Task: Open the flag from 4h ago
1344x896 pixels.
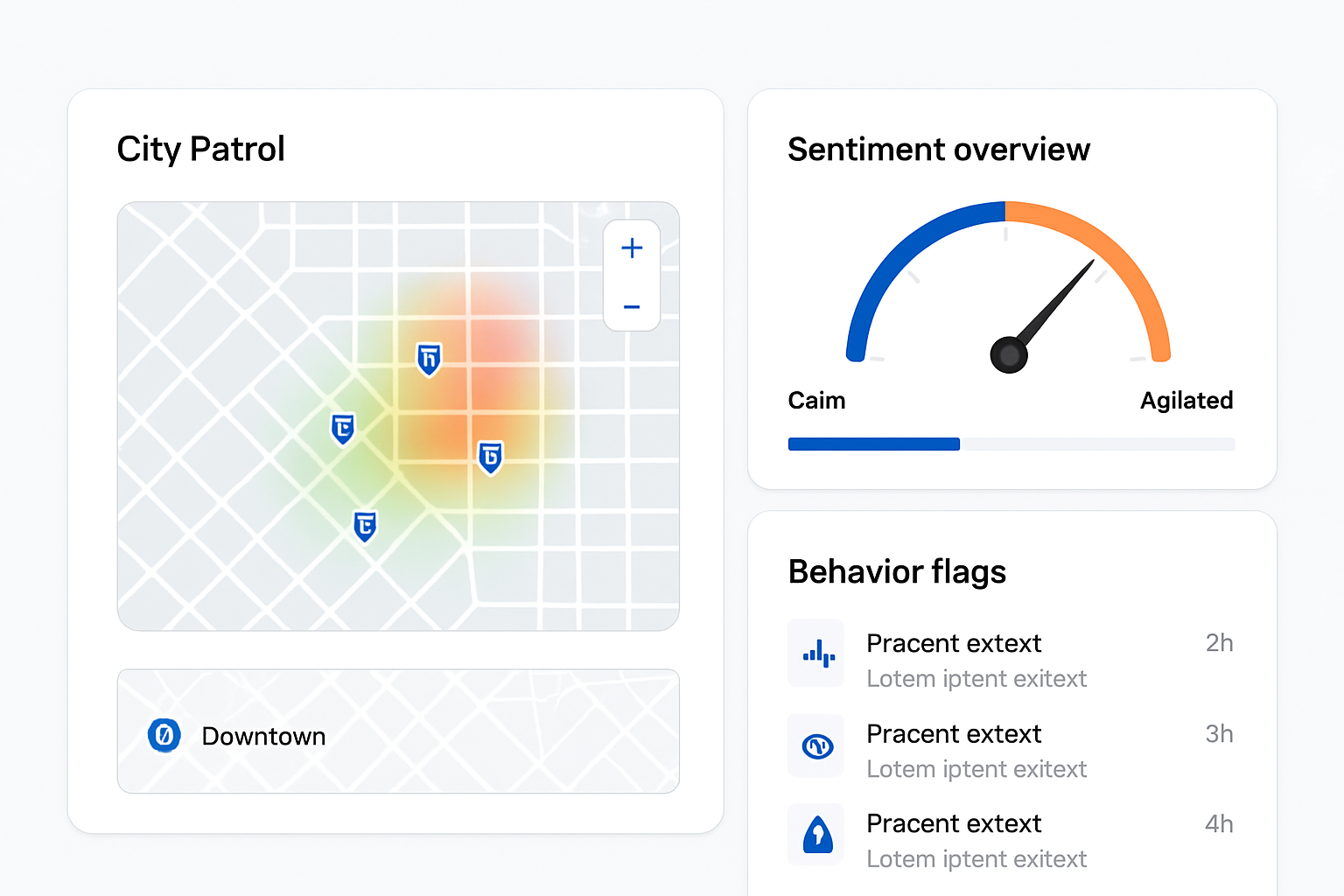Action: (x=1011, y=841)
